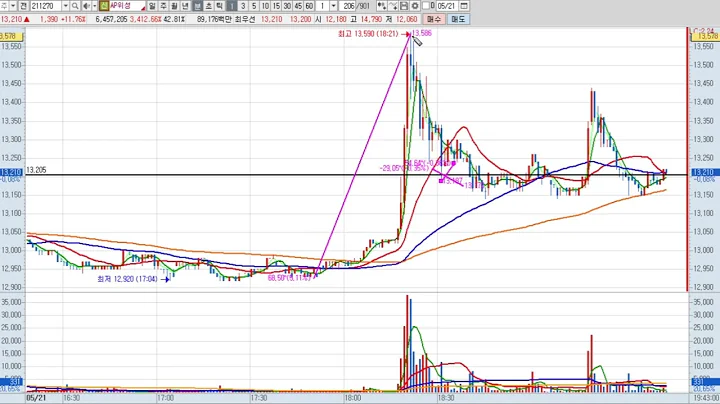This screenshot has width=720, height=404.
Task: Click the high price marker label 최고 13,590
Action: point(368,34)
